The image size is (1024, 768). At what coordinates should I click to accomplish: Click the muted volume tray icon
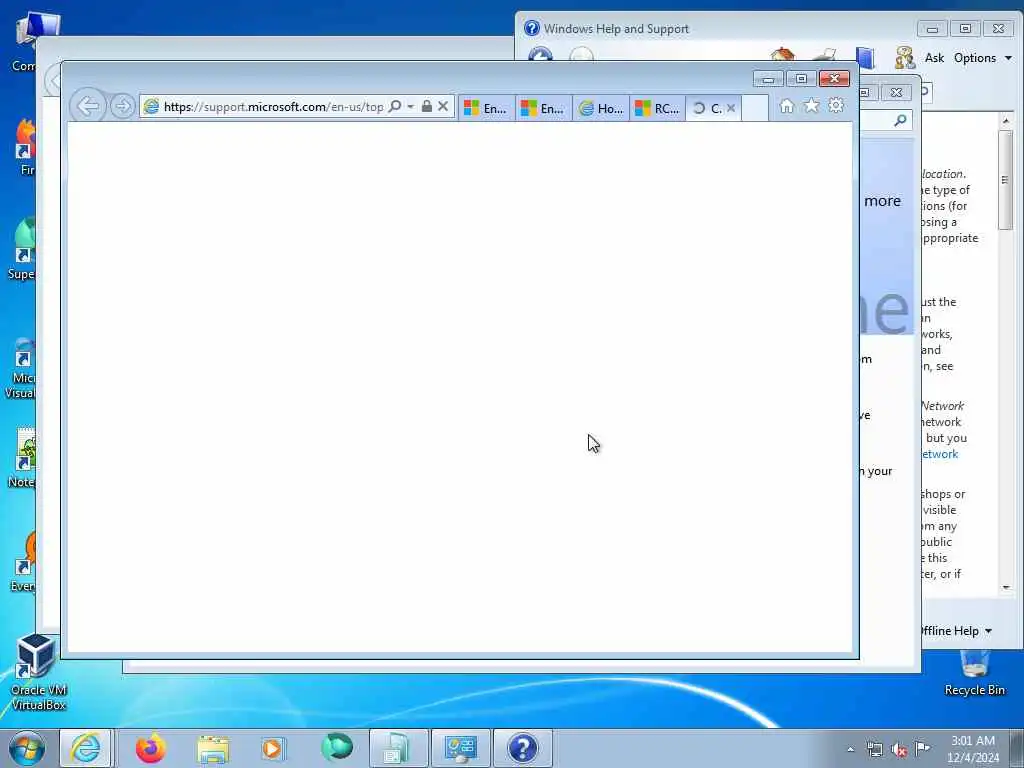899,749
